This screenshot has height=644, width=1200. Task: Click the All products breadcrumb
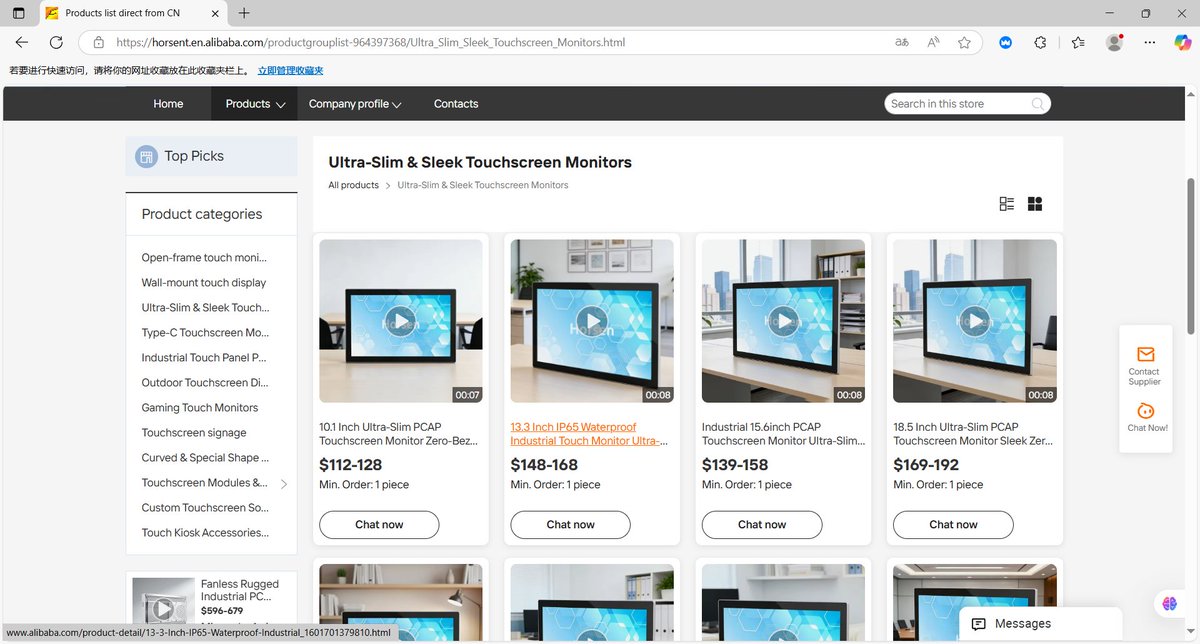click(x=353, y=185)
